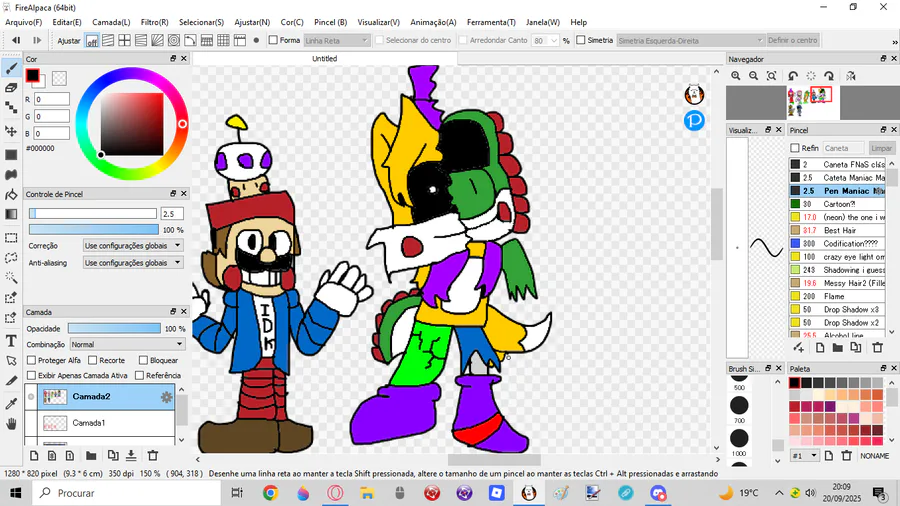Delete the layer with Camada trash icon
The image size is (900, 506).
click(x=153, y=456)
